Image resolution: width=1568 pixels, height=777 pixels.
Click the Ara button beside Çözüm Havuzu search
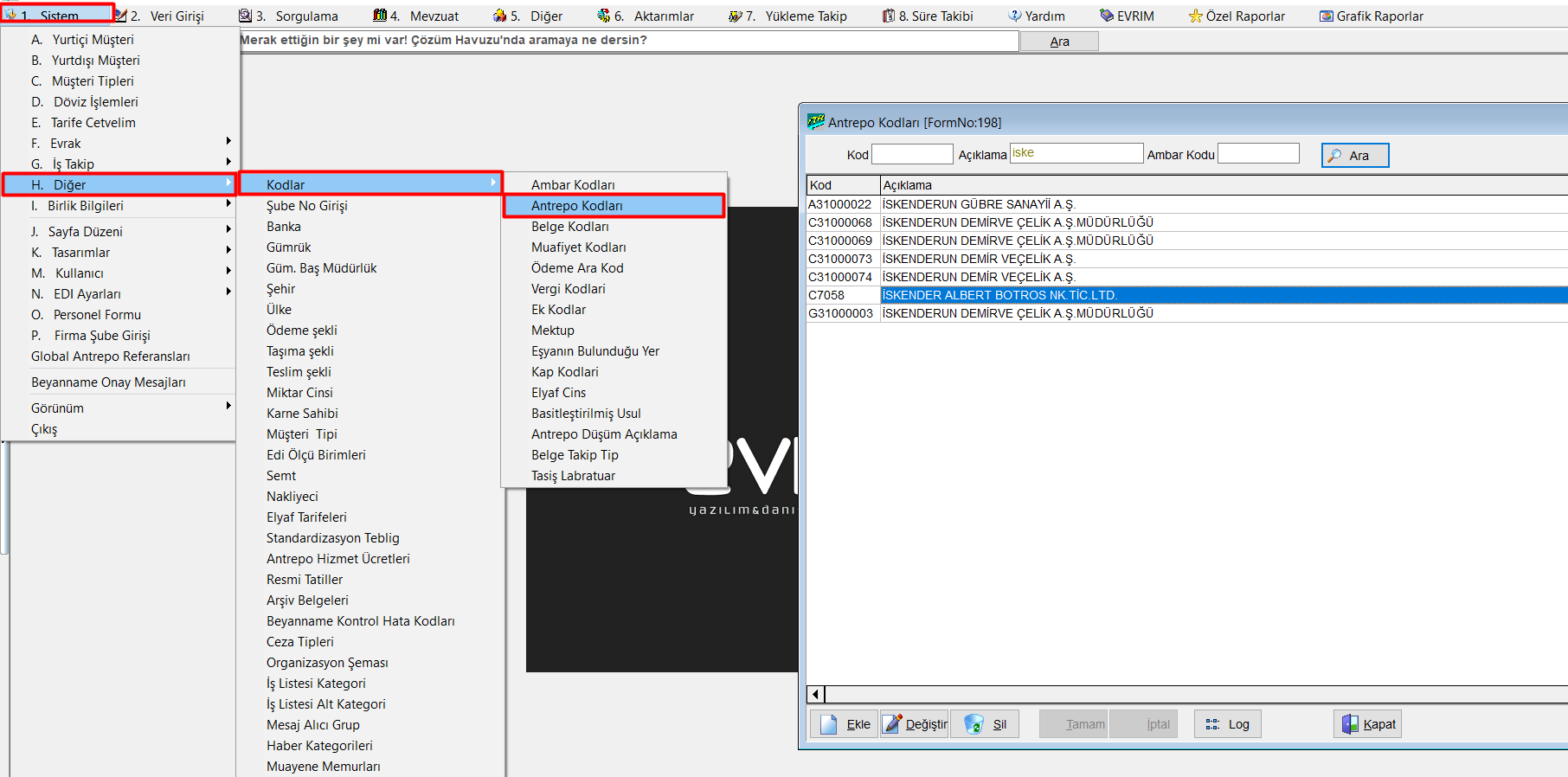(1059, 42)
